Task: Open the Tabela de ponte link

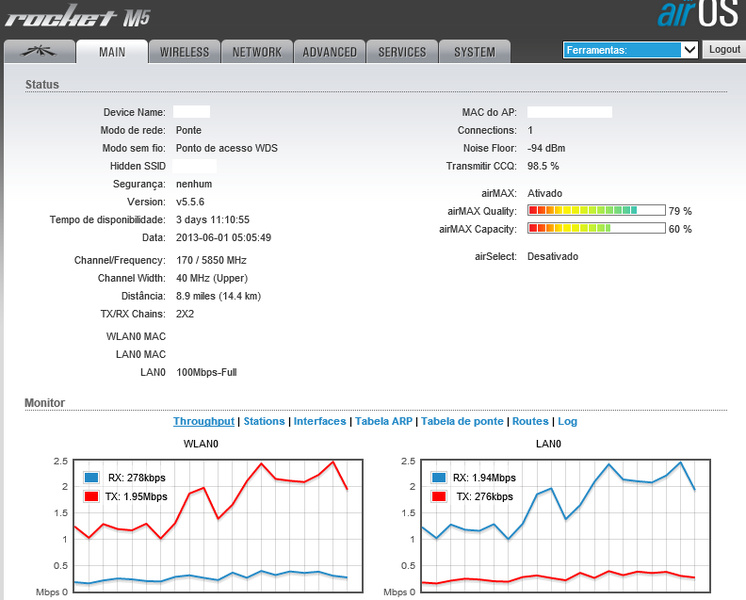Action: tap(462, 421)
